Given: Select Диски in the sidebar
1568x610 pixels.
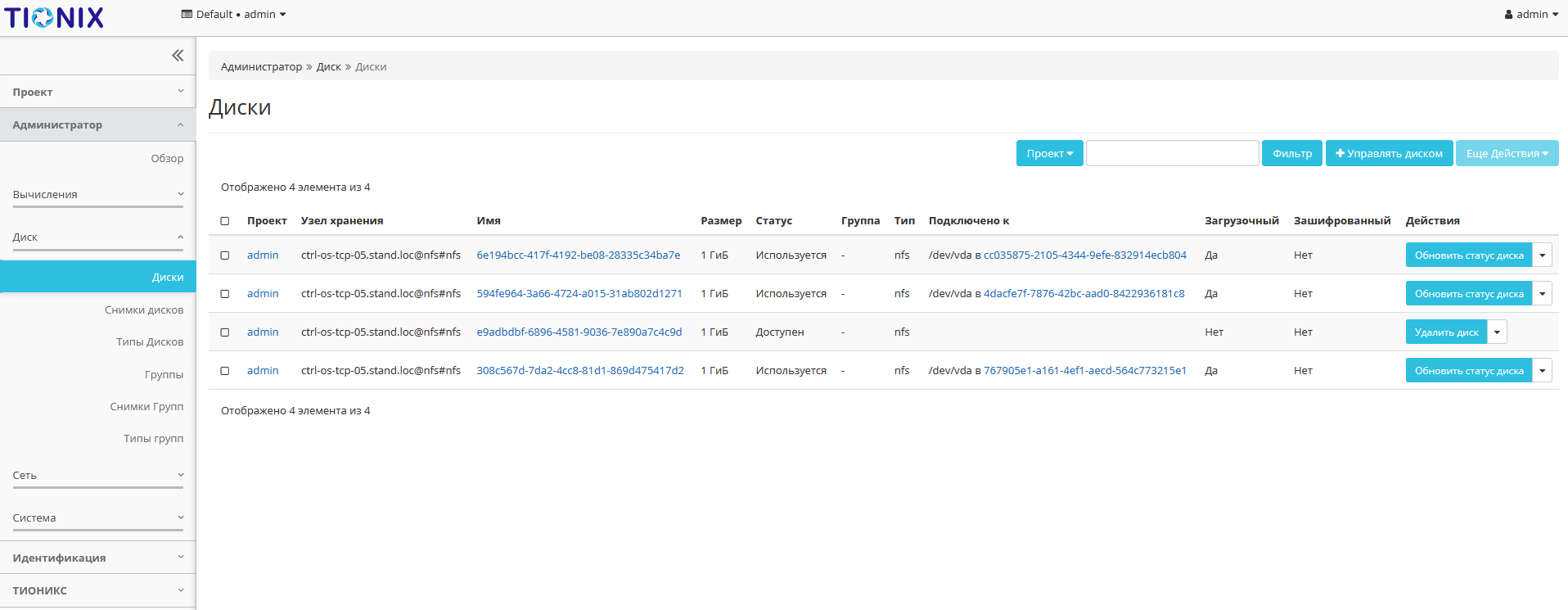Looking at the screenshot, I should point(98,277).
